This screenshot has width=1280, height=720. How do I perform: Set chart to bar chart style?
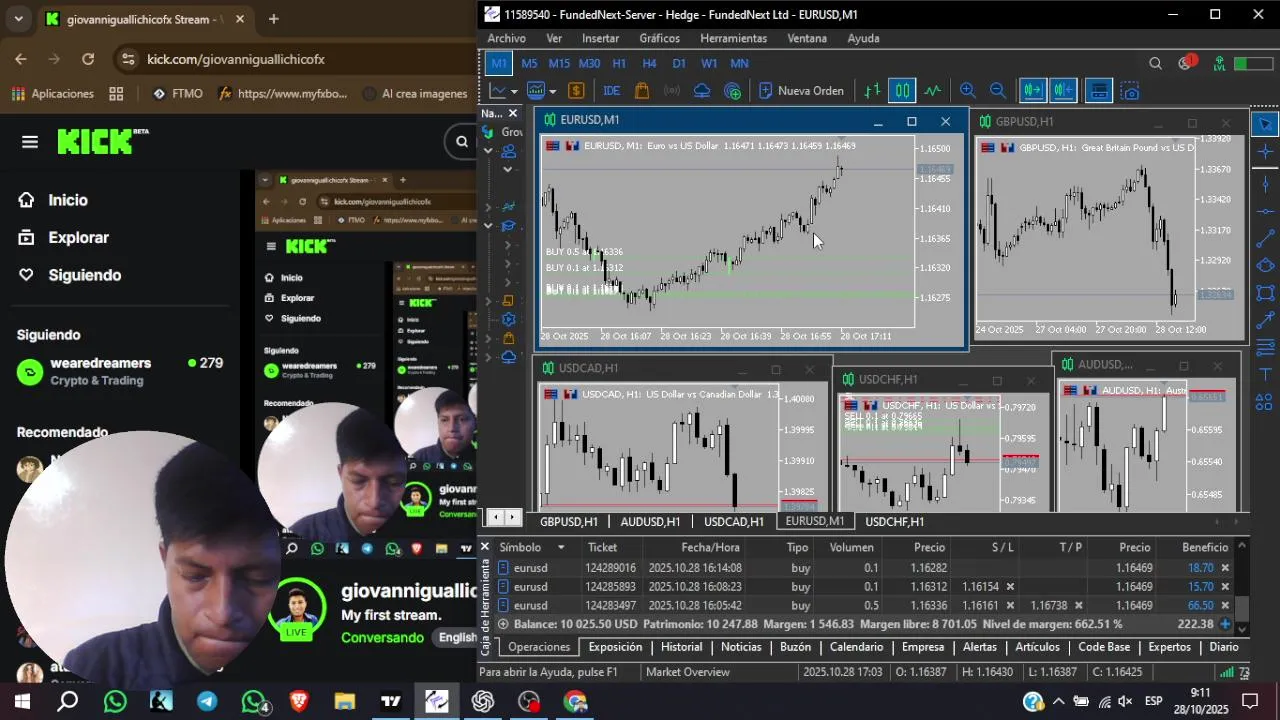coord(872,91)
